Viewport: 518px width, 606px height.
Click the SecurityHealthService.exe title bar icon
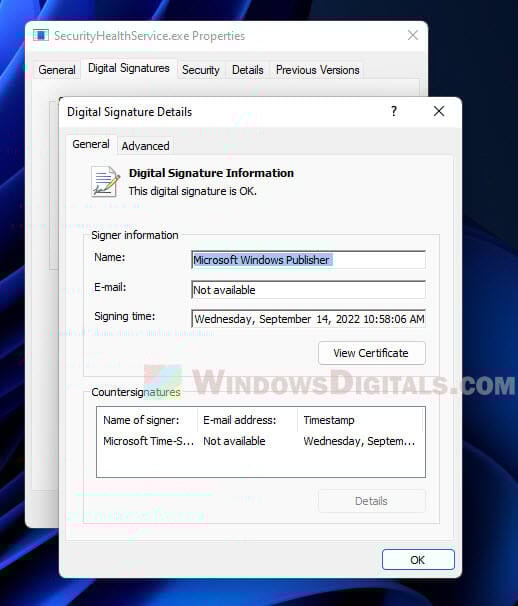tap(41, 35)
